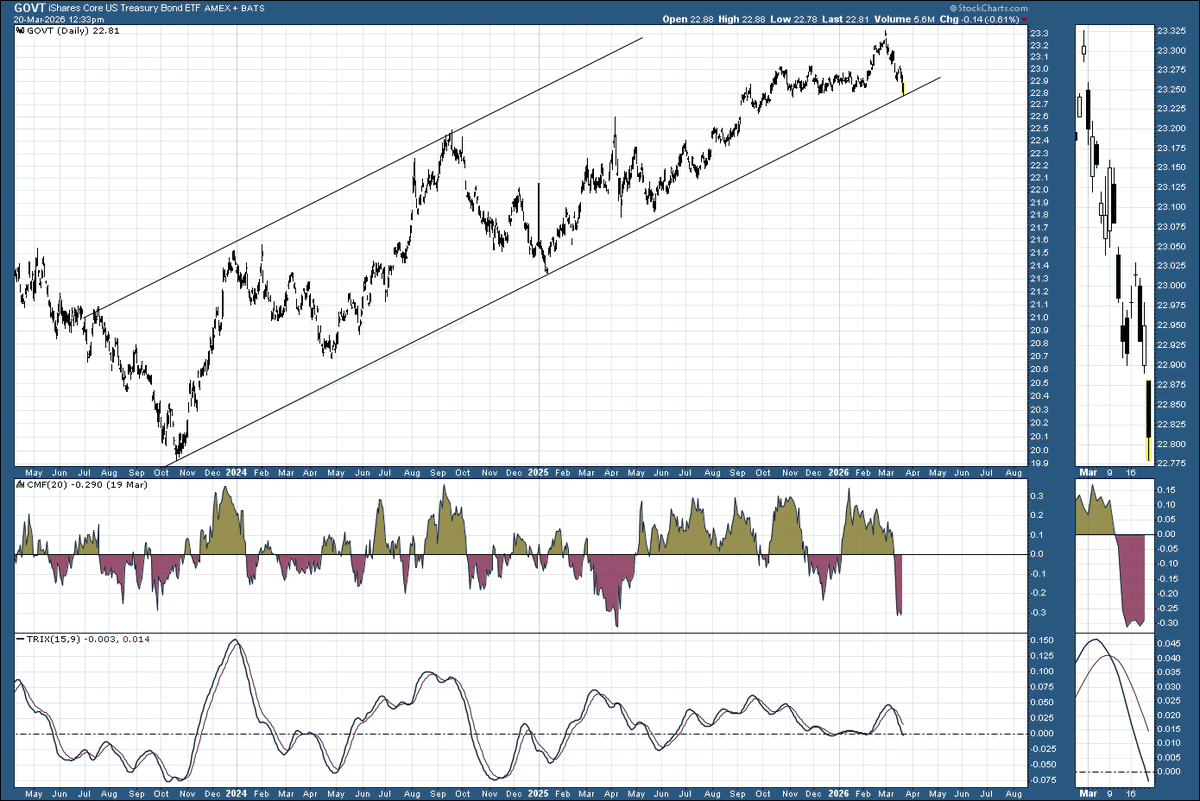Click the 20.0 label on the price axis
1200x801 pixels.
(x=1038, y=450)
